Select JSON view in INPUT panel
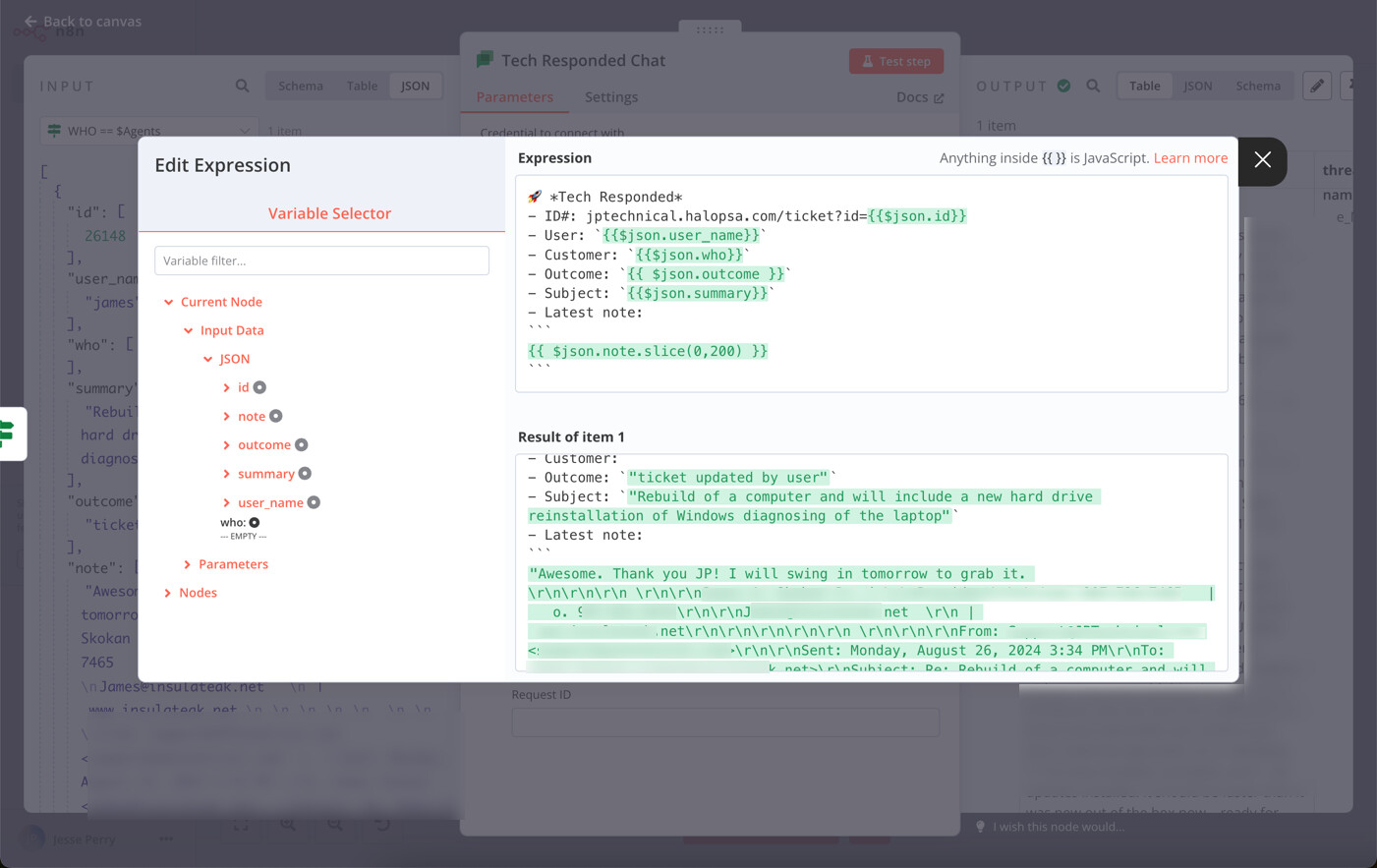The width and height of the screenshot is (1377, 868). tap(415, 86)
